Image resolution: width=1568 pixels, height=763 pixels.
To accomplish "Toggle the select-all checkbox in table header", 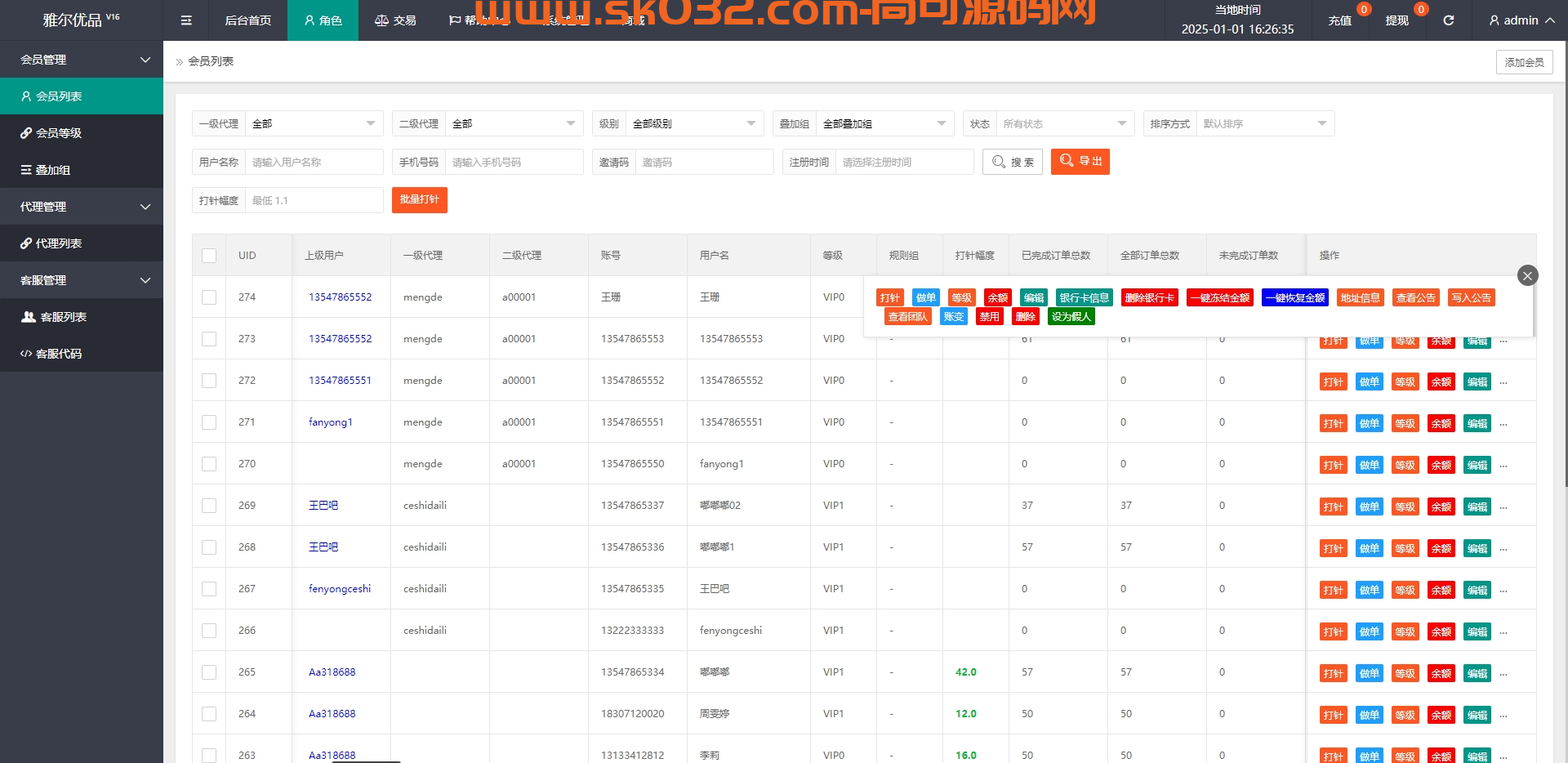I will tap(209, 256).
